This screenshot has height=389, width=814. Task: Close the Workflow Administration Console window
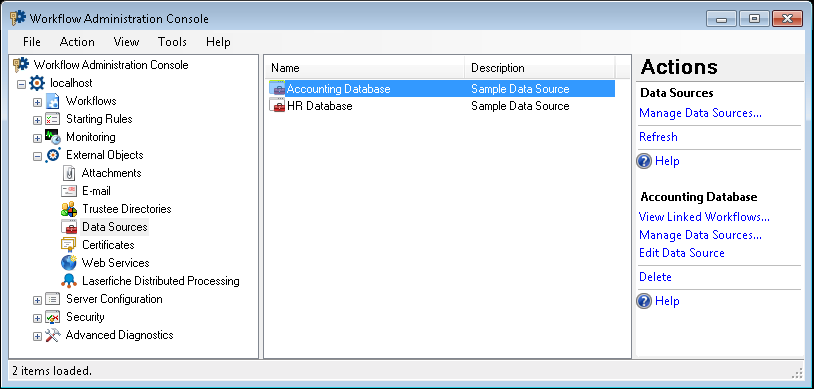787,19
